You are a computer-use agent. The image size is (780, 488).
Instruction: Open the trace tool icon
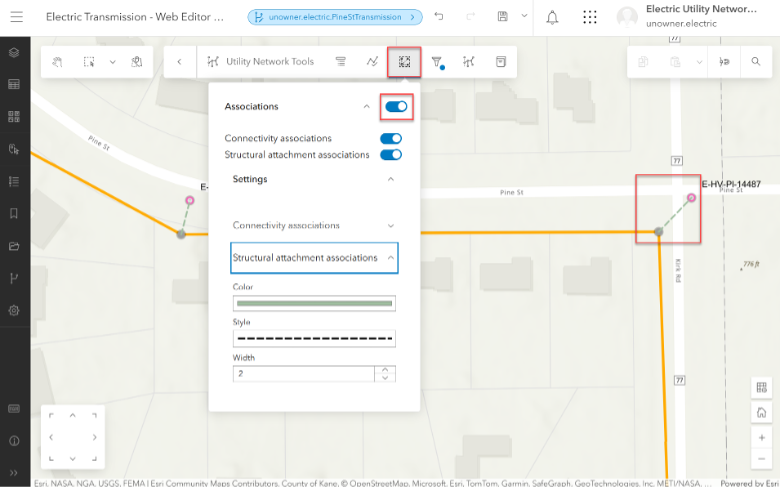(372, 62)
